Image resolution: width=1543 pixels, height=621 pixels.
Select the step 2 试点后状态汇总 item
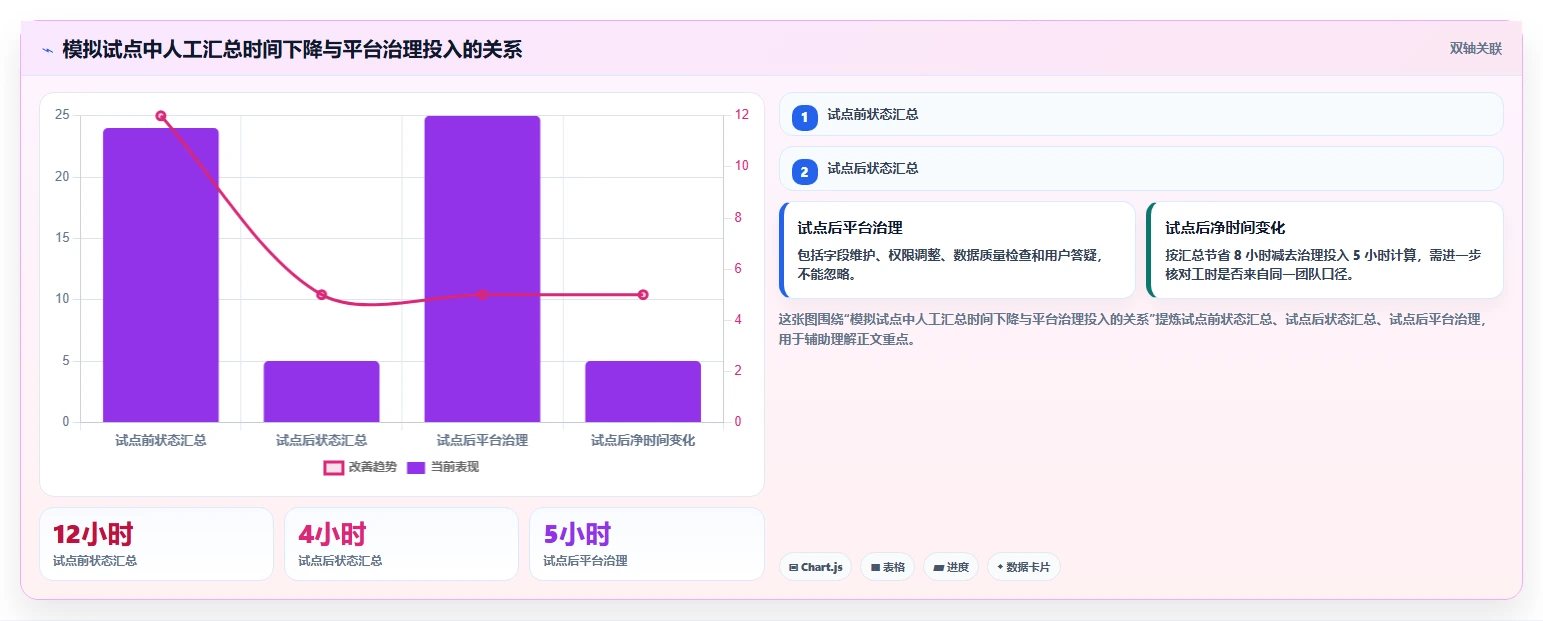point(1141,168)
